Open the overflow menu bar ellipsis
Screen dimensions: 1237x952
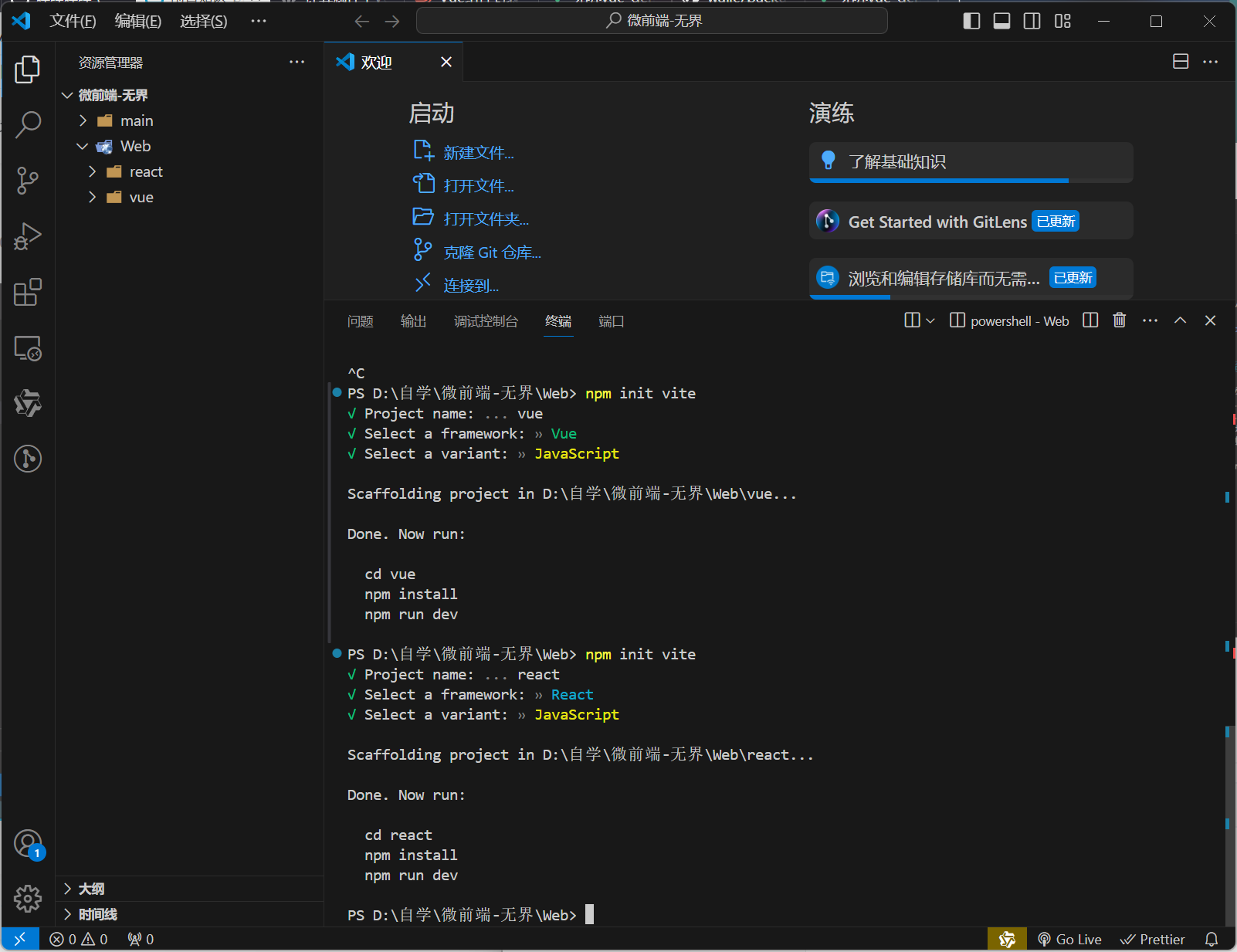(259, 21)
